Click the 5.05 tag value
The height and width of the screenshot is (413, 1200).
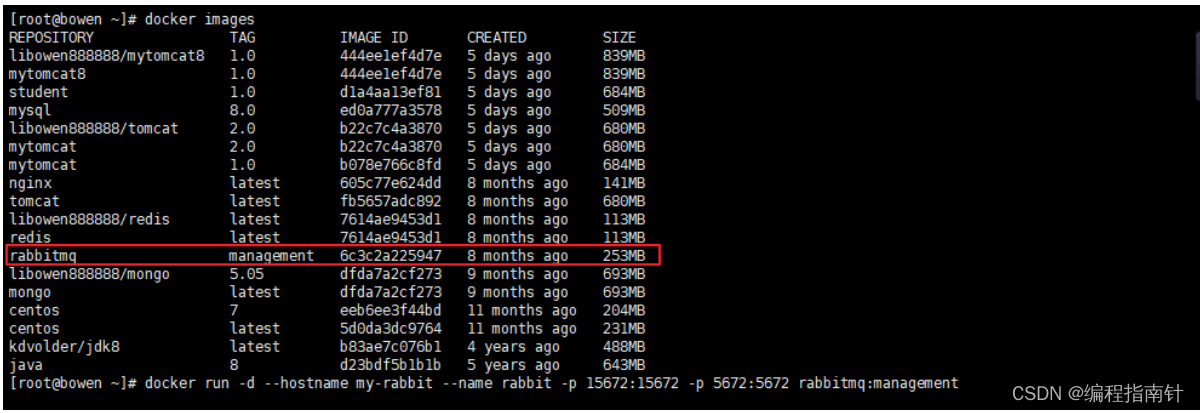pyautogui.click(x=246, y=274)
